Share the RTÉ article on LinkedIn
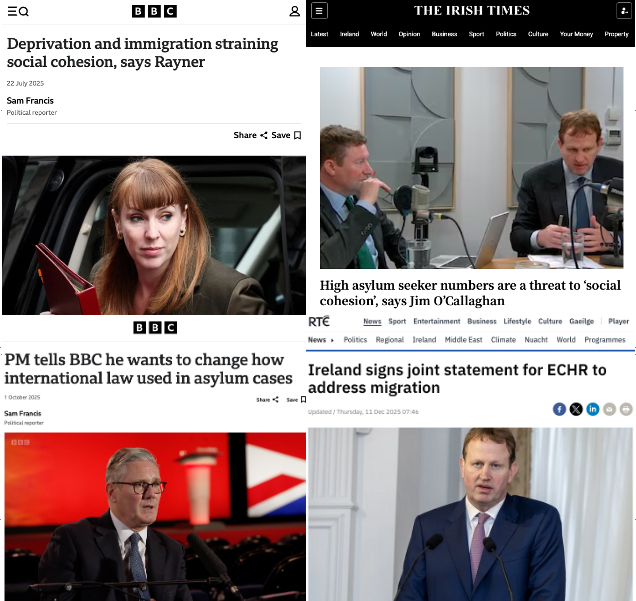 [593, 409]
